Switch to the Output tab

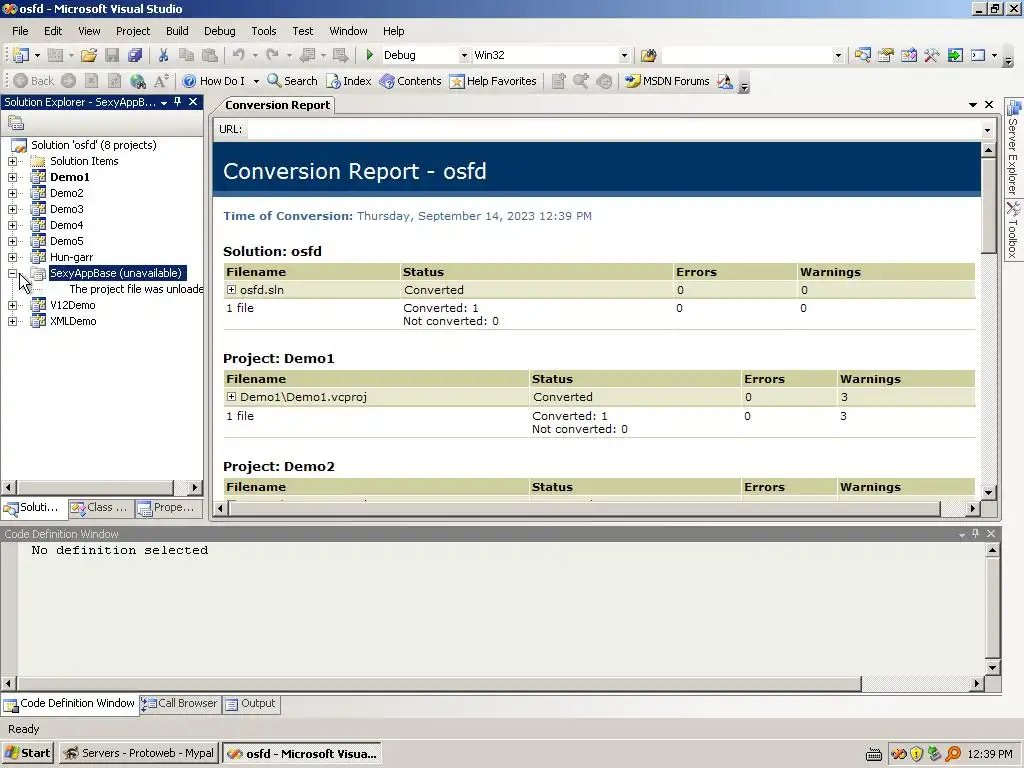(x=251, y=703)
